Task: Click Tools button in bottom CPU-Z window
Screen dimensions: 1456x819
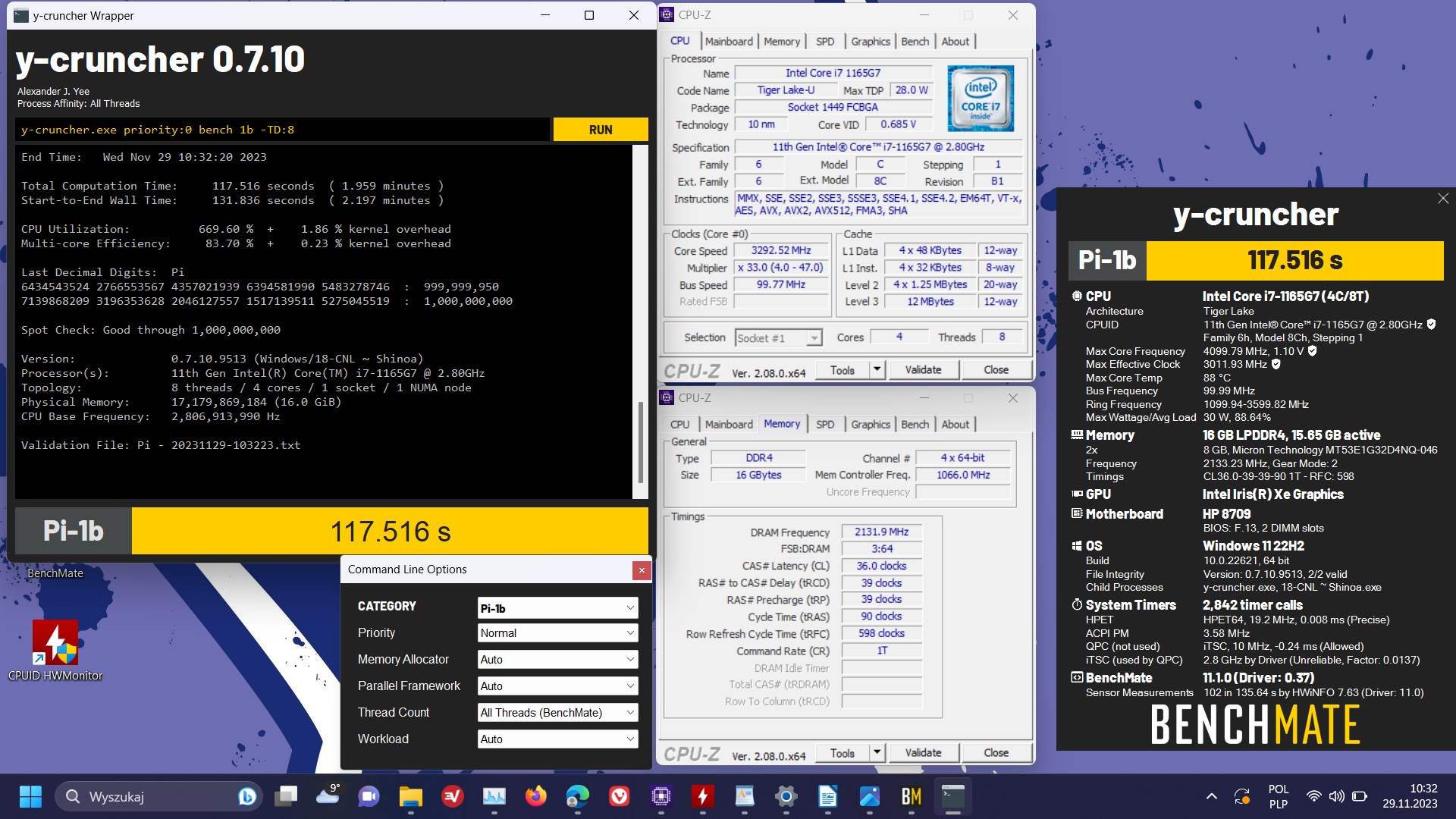Action: pos(842,753)
